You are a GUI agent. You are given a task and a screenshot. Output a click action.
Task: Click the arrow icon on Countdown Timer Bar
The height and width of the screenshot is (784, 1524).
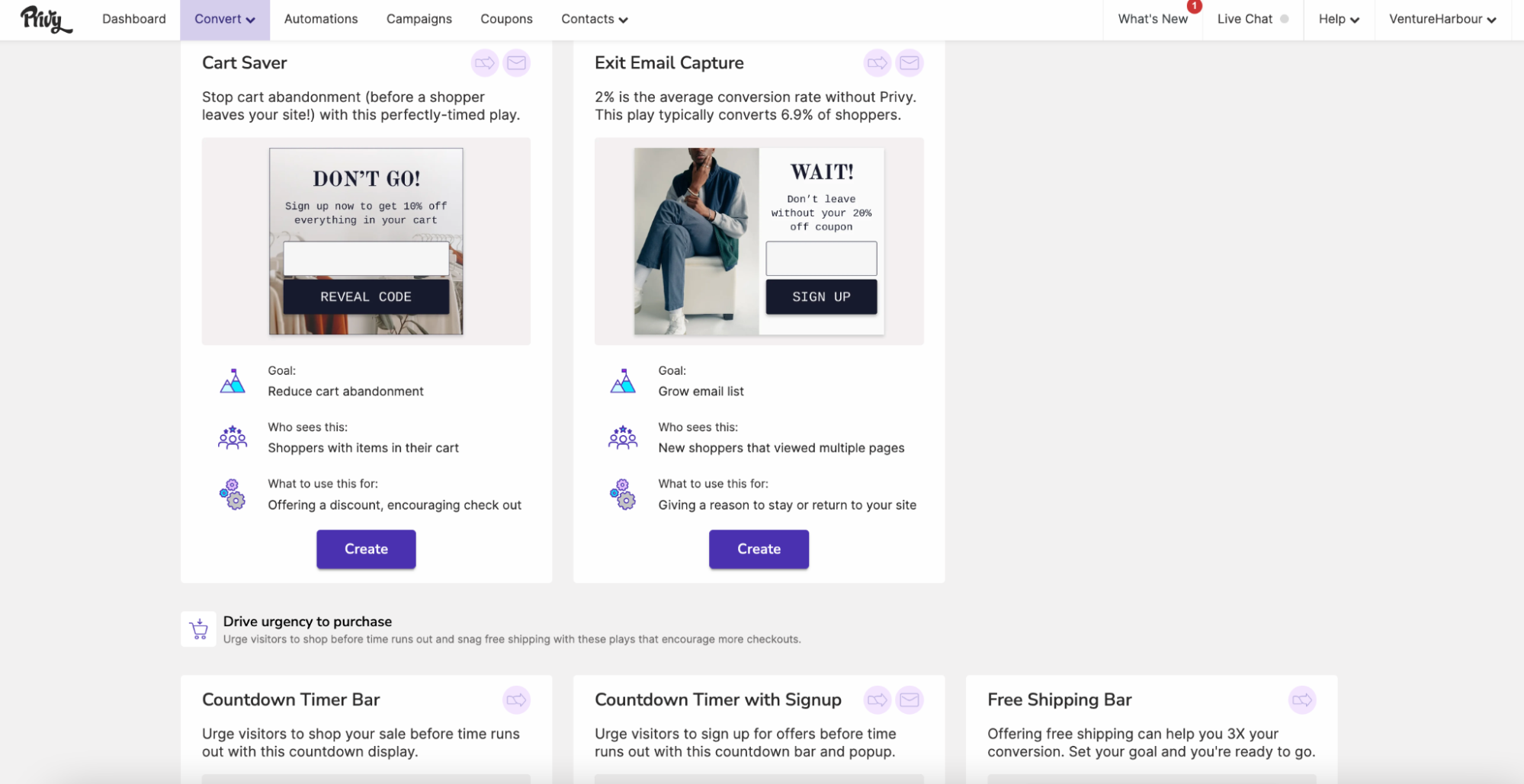[517, 699]
